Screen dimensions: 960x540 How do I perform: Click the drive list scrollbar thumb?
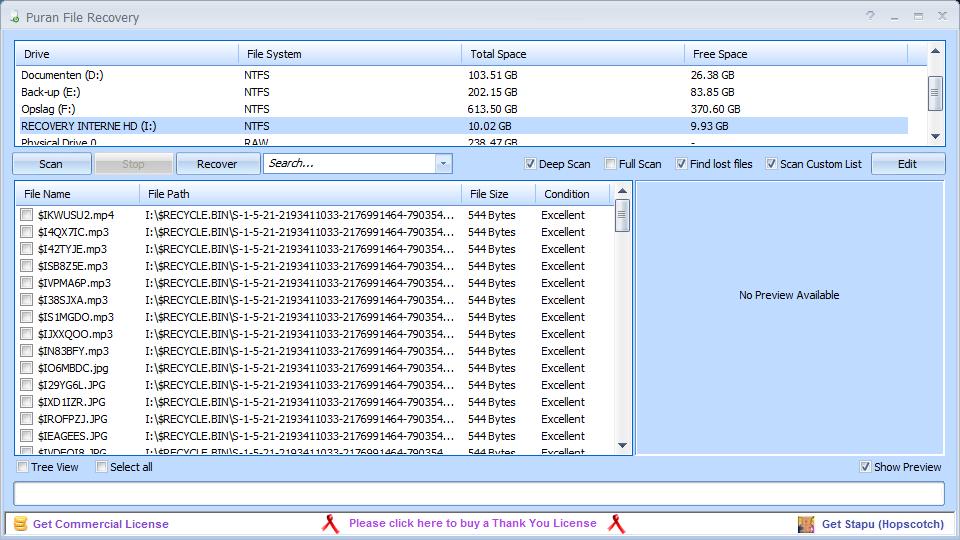935,93
